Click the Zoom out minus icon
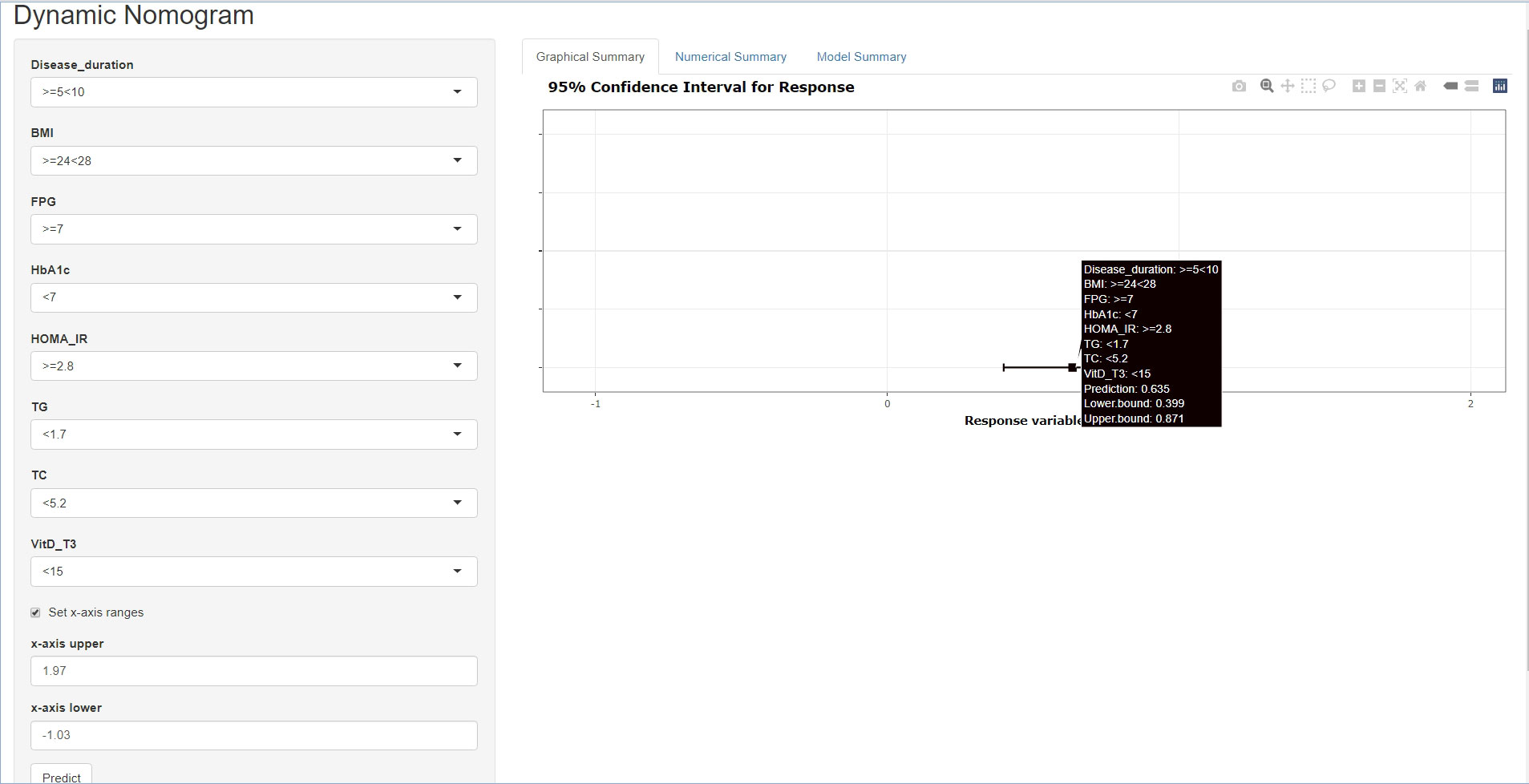 click(x=1379, y=86)
